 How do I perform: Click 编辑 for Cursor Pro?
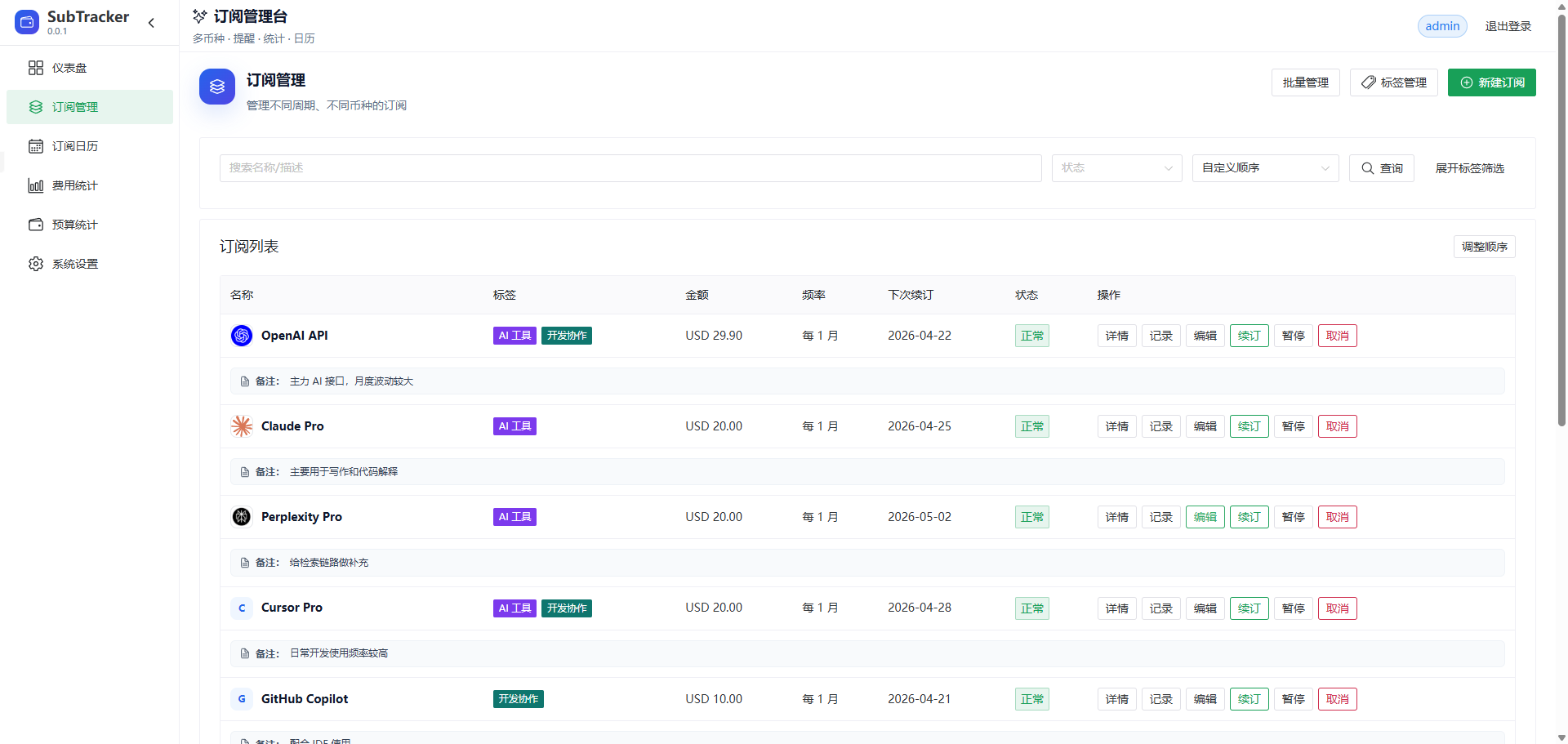click(x=1205, y=608)
